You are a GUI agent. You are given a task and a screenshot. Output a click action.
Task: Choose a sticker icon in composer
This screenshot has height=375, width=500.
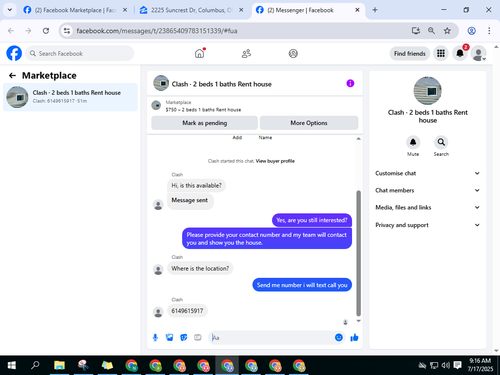point(184,338)
